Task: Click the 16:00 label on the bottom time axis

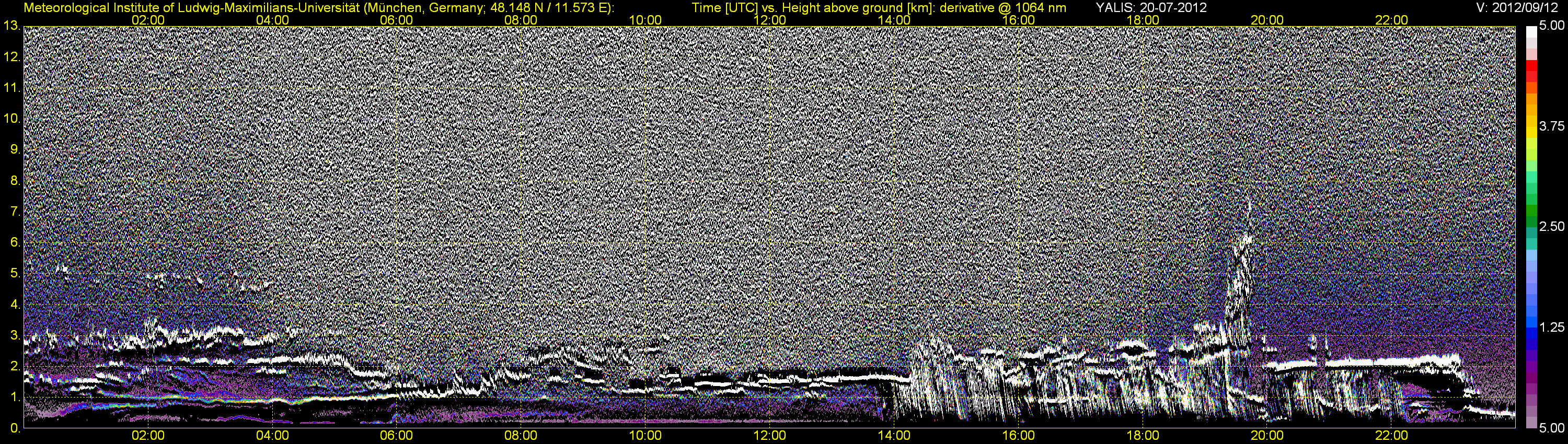Action: point(1018,436)
